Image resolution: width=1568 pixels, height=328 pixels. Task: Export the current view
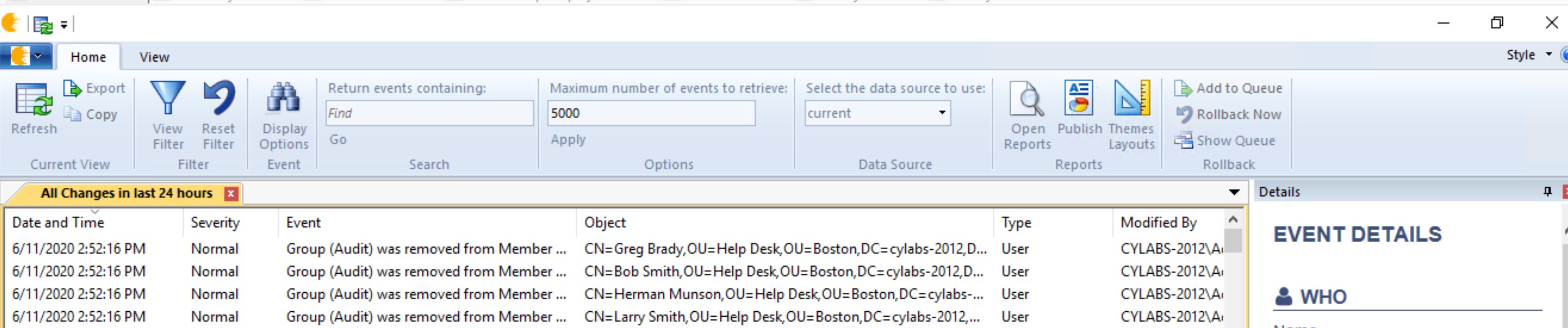(x=94, y=88)
